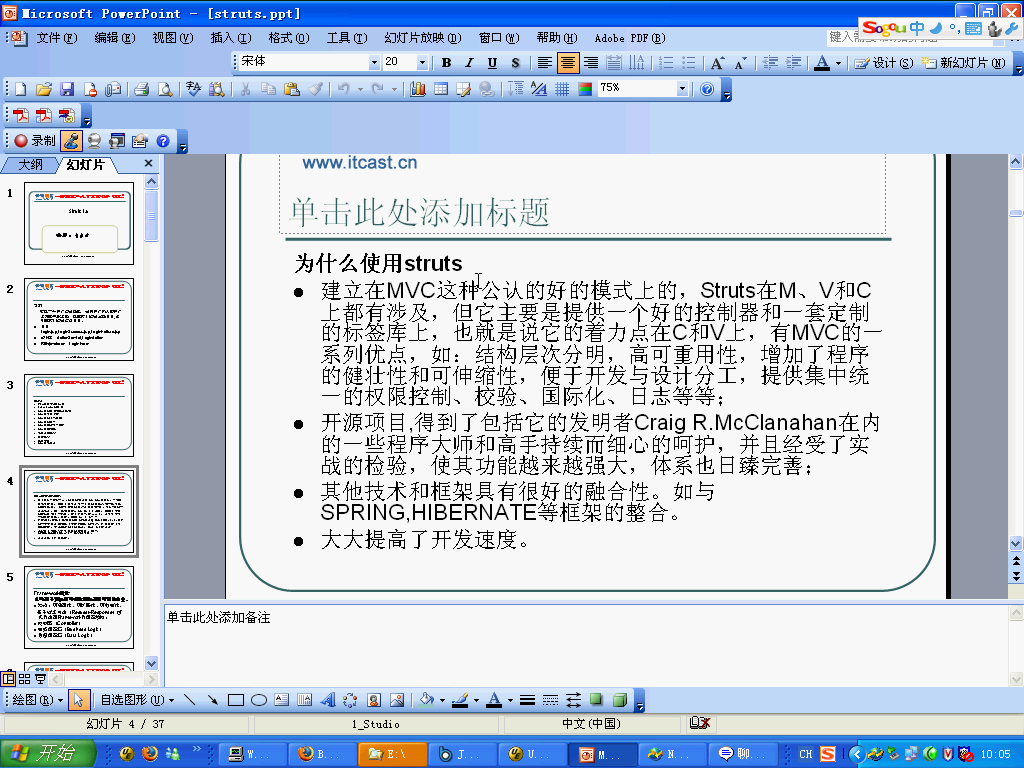The image size is (1024, 768).
Task: Toggle italic formatting
Action: pyautogui.click(x=470, y=63)
